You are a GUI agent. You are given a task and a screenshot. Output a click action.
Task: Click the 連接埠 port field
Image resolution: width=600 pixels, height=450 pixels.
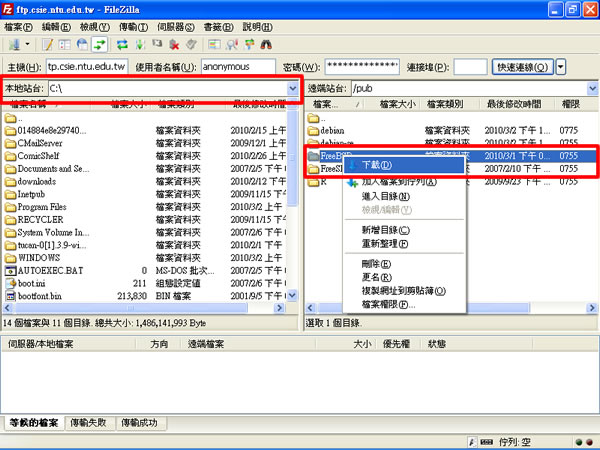click(x=470, y=67)
